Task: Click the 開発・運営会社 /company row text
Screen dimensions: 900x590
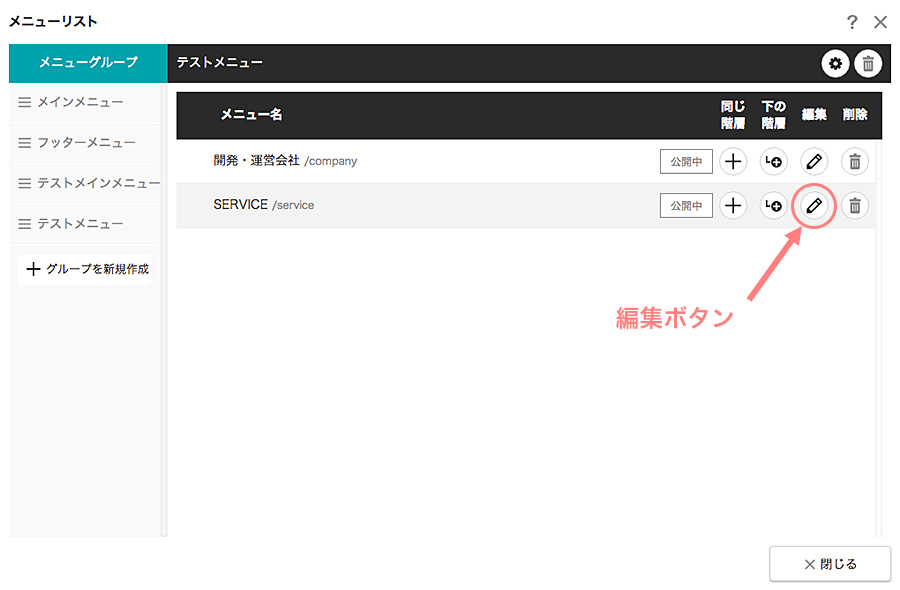Action: 285,161
